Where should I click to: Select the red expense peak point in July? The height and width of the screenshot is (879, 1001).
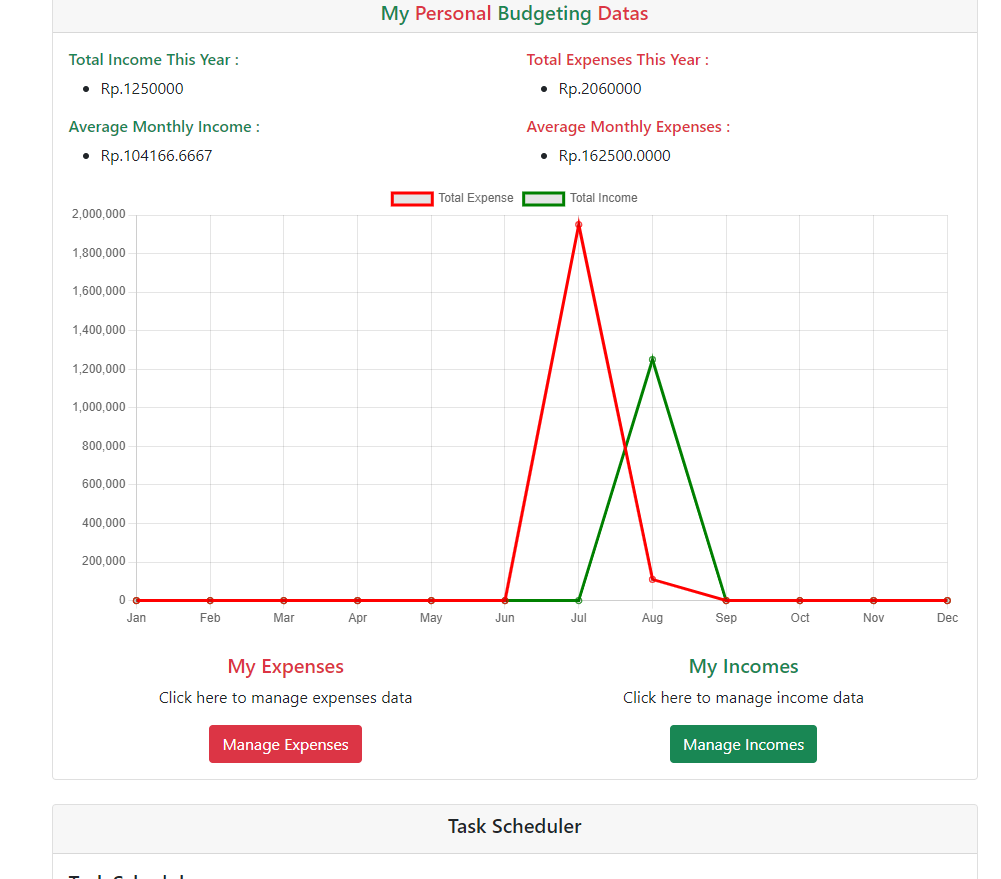pos(578,224)
